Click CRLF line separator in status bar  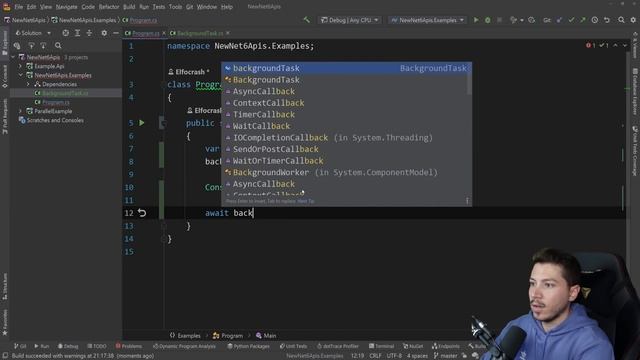[x=375, y=356]
